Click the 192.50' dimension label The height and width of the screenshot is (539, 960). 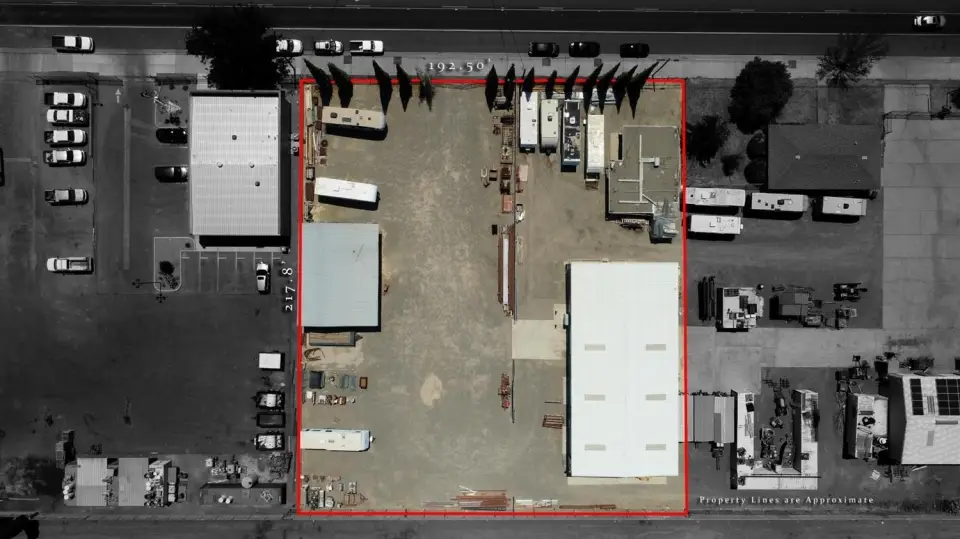click(457, 66)
